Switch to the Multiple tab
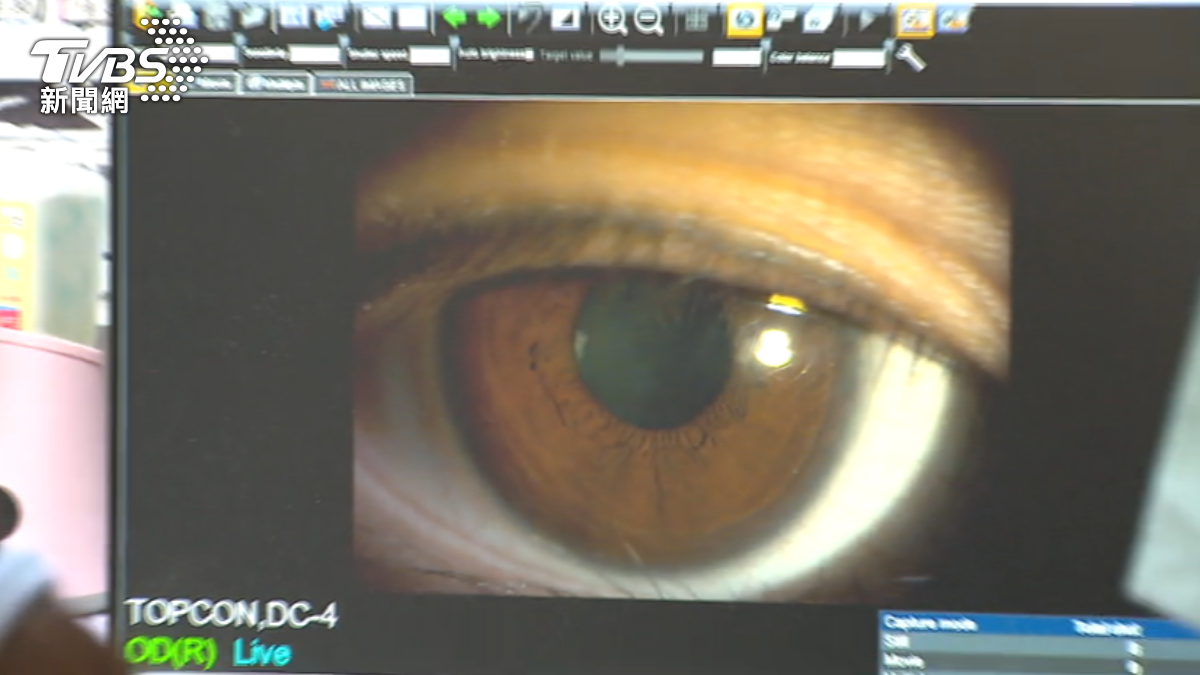 pyautogui.click(x=276, y=85)
